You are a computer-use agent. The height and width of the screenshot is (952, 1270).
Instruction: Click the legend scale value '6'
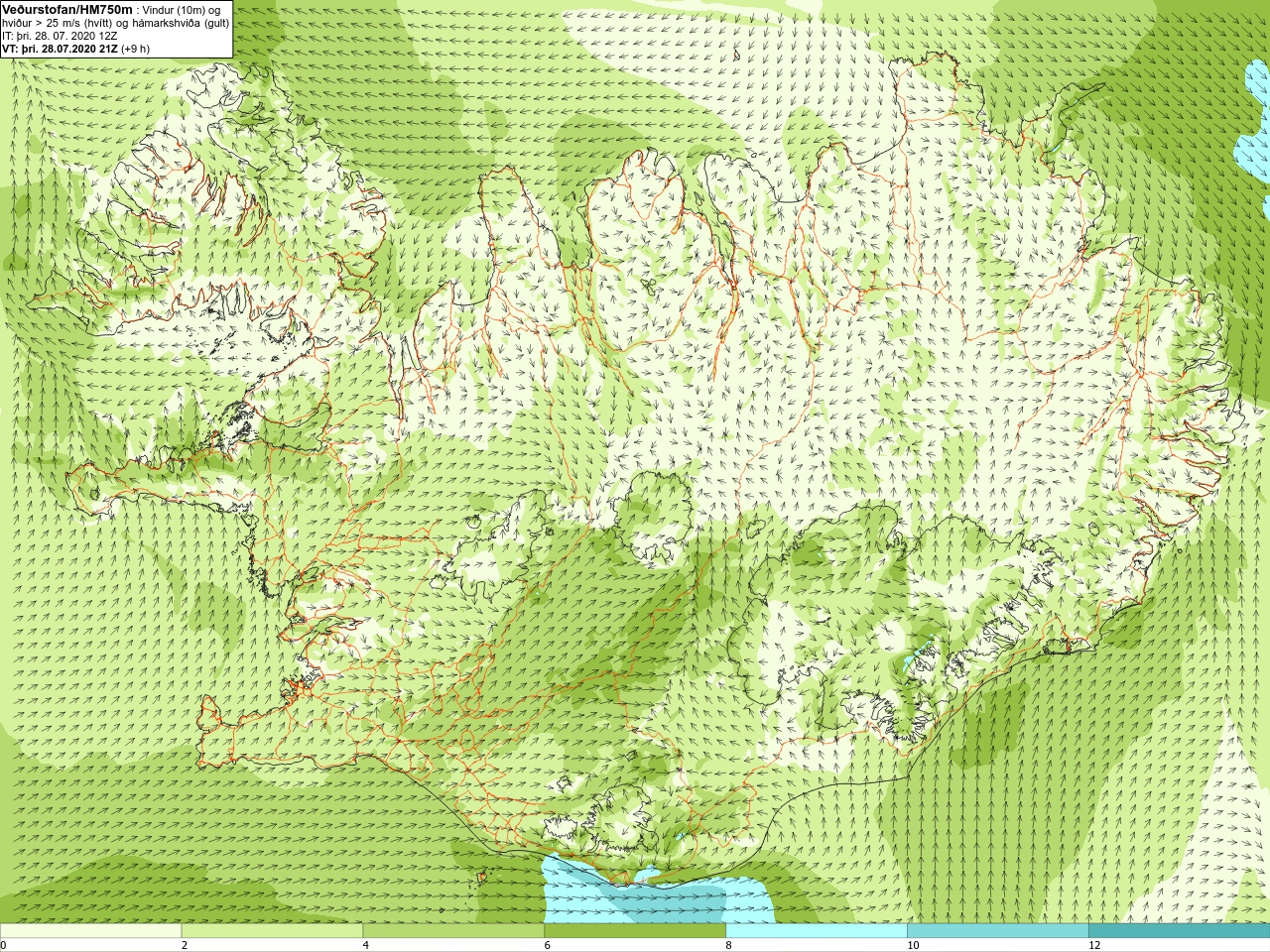point(547,945)
